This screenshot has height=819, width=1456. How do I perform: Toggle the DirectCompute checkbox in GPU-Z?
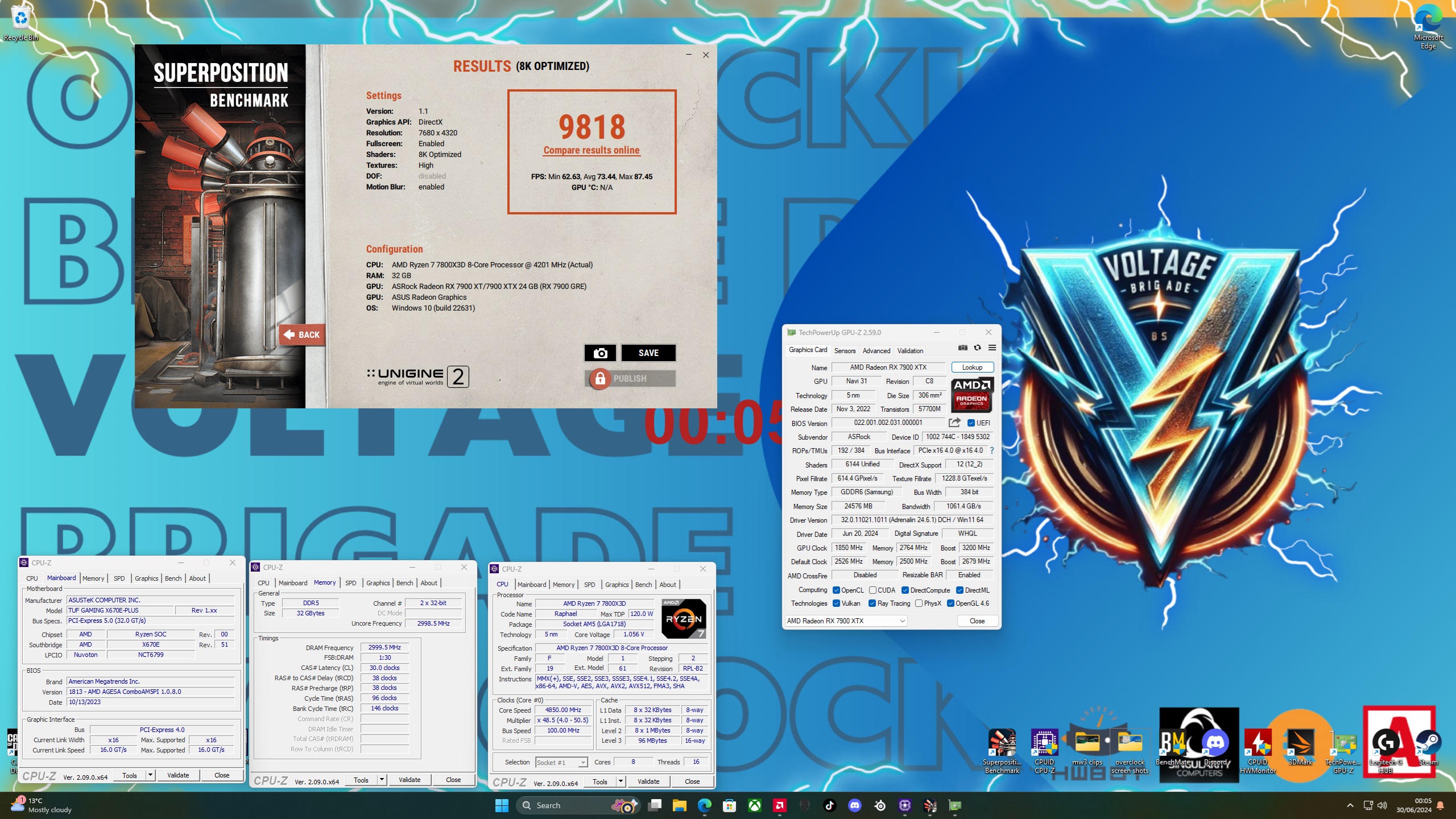click(905, 590)
